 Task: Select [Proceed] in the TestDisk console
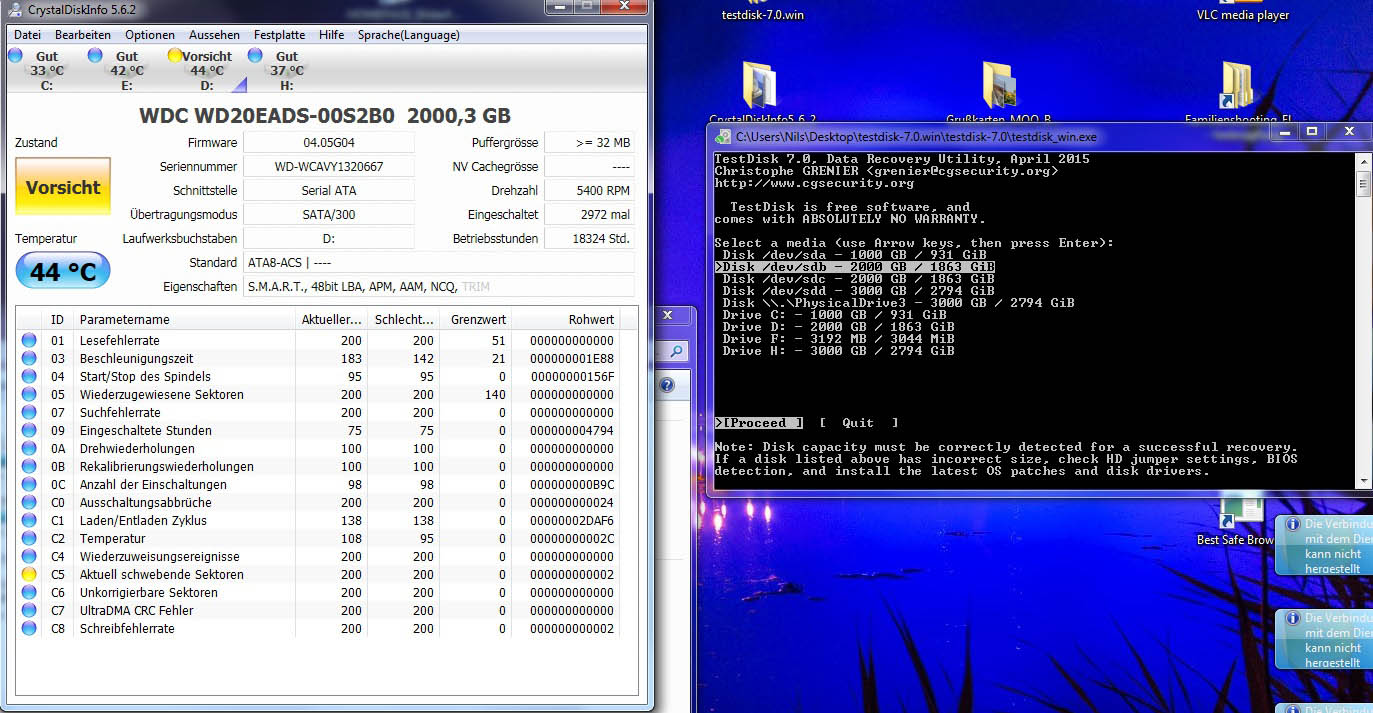click(759, 423)
